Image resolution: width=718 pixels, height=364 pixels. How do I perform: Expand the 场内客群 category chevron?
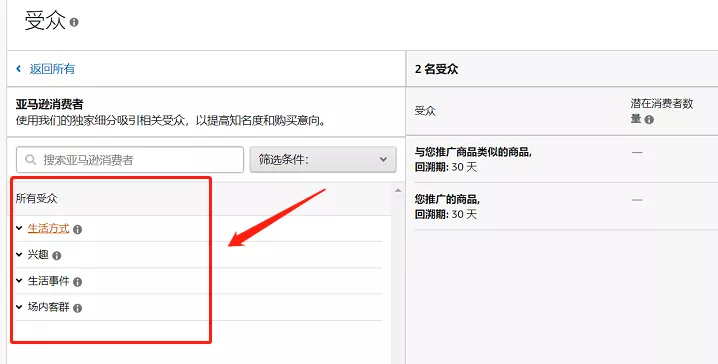19,307
